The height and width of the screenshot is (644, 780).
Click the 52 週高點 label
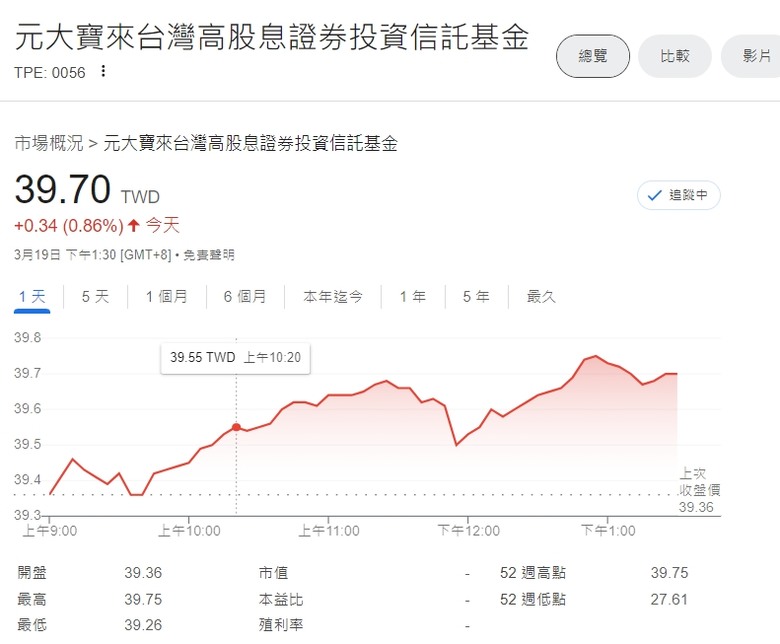(x=533, y=572)
